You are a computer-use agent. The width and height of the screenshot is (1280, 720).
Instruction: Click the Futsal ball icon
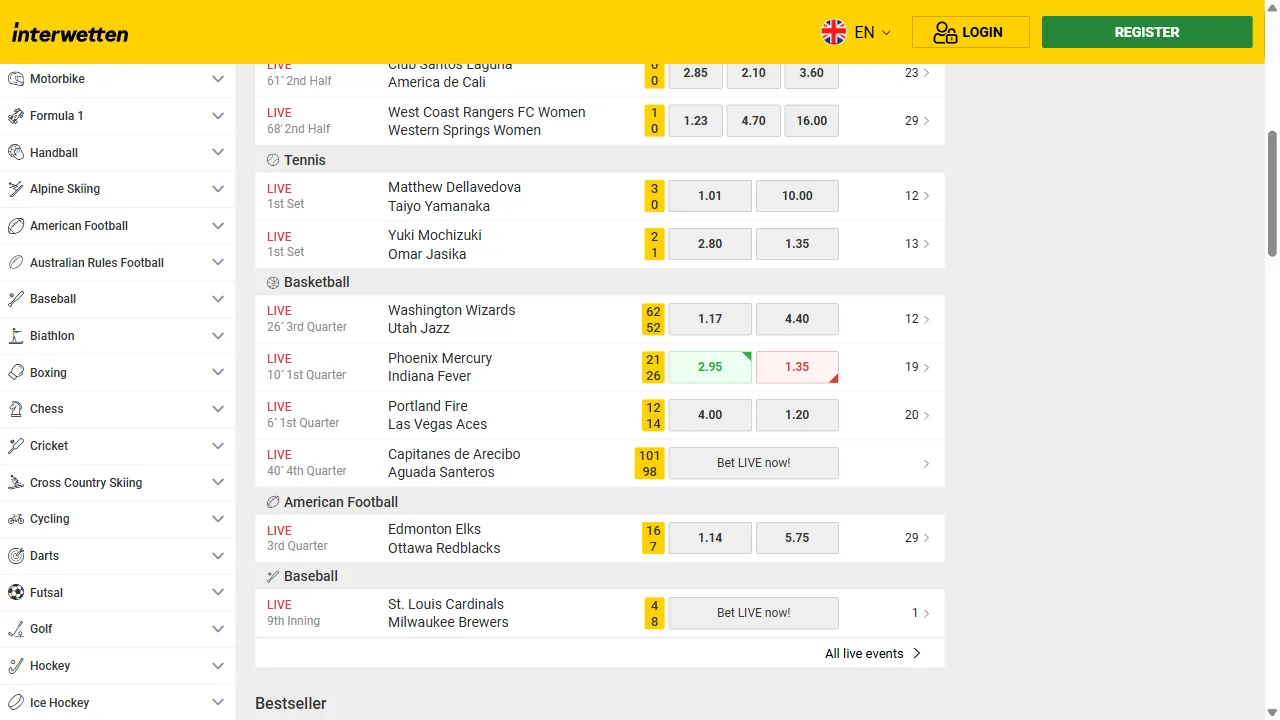16,593
